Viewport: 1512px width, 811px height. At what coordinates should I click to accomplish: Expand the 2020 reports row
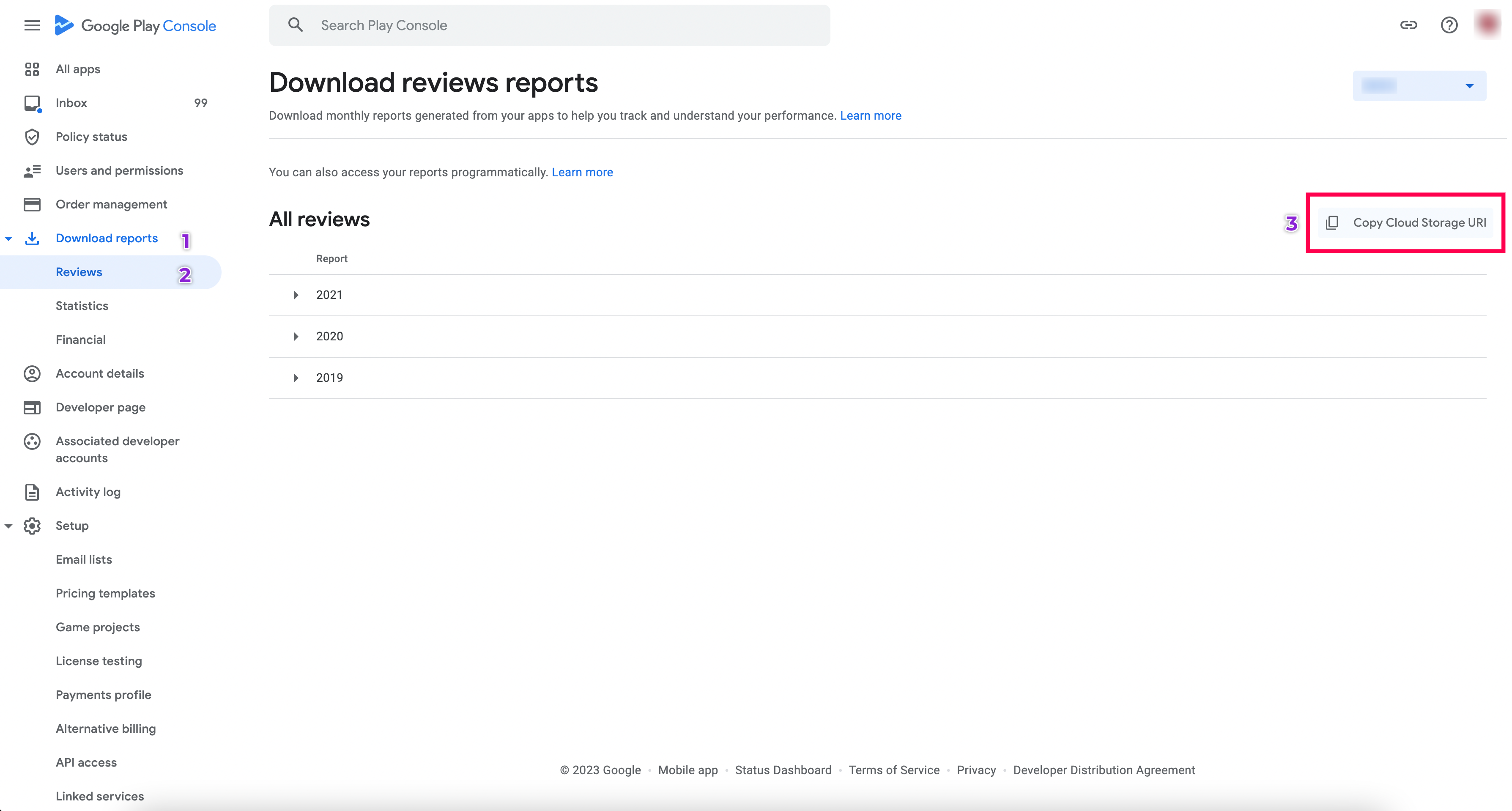click(296, 336)
